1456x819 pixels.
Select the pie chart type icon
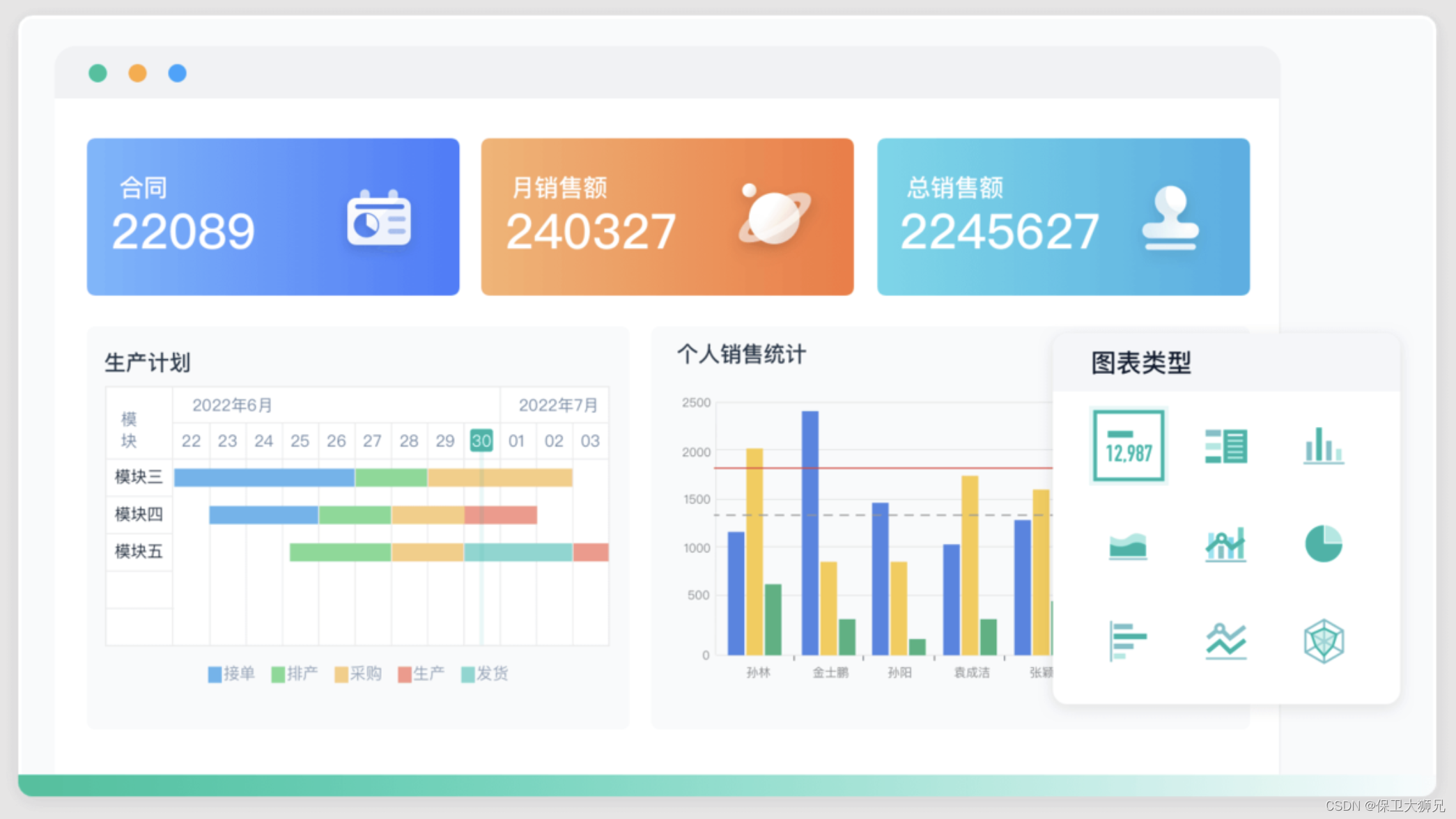pos(1323,544)
